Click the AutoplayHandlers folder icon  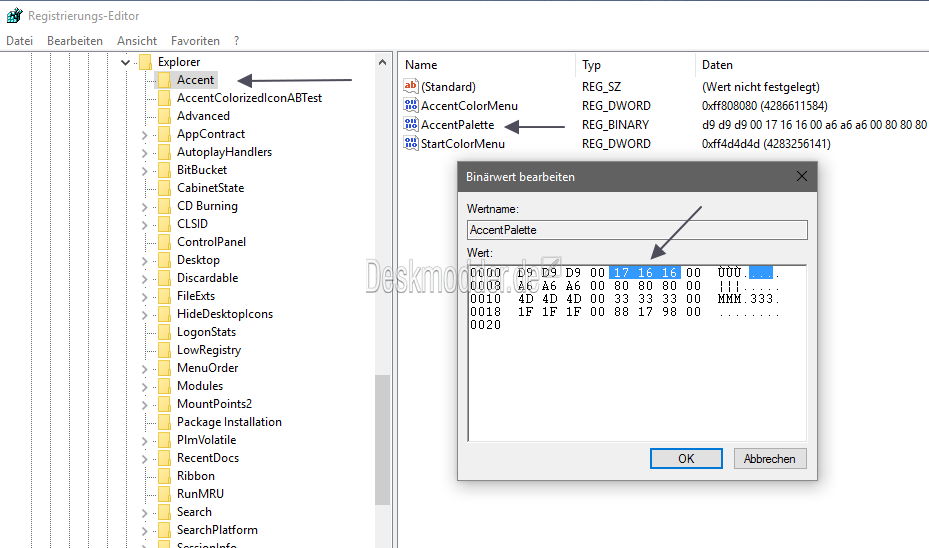(165, 152)
